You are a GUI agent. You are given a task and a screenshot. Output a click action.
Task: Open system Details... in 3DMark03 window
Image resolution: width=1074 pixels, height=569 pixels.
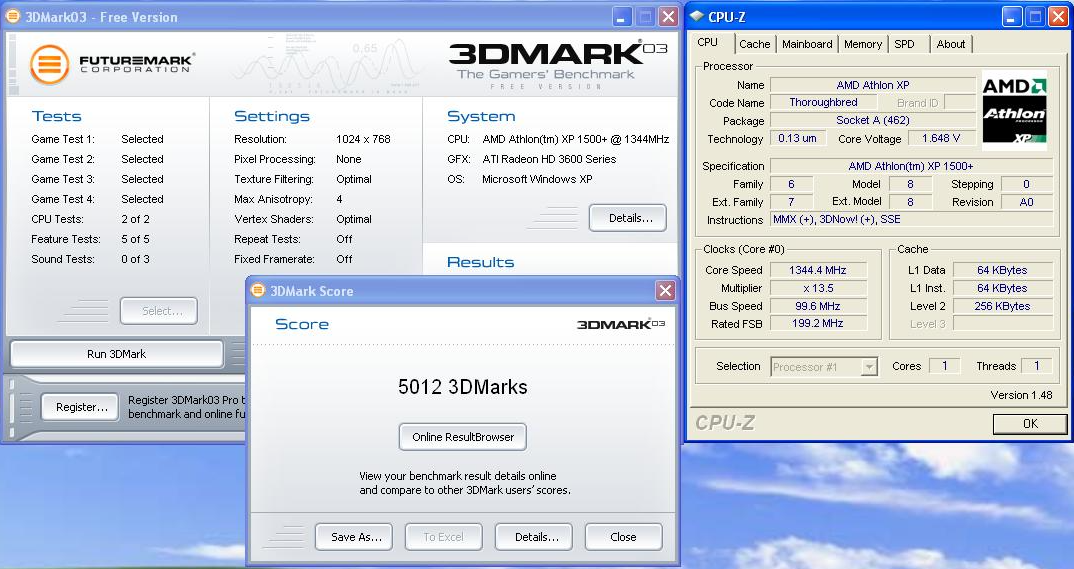[x=627, y=218]
